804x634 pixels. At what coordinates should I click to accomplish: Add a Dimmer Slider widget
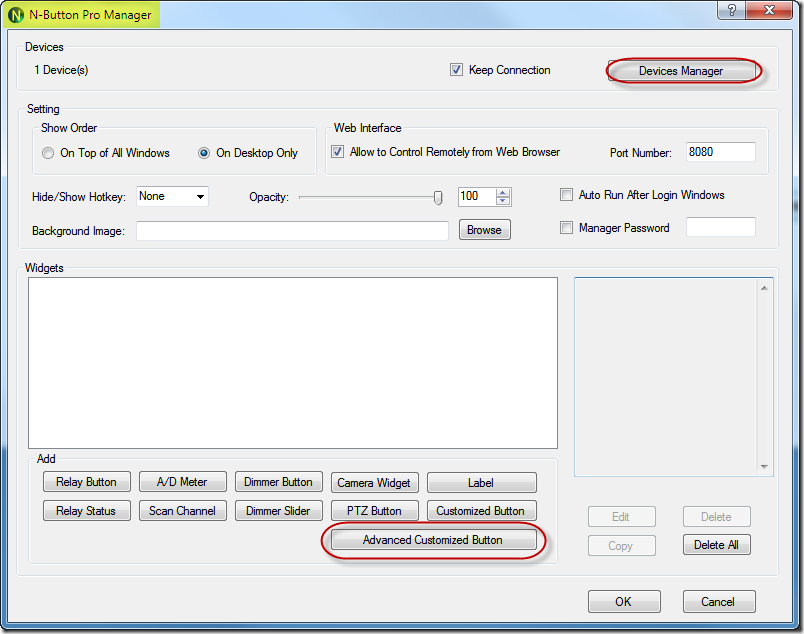278,511
